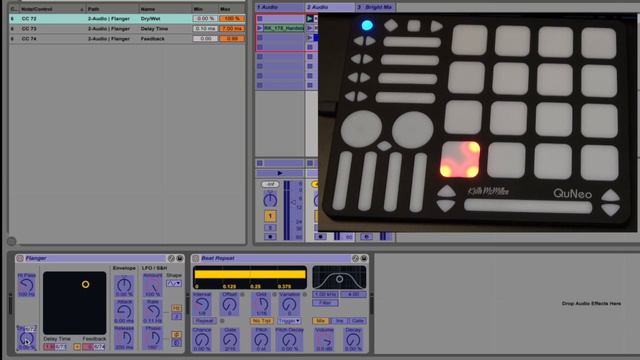Image resolution: width=640 pixels, height=360 pixels.
Task: Select the yellow XY pad marker in Flanger
Action: click(85, 284)
